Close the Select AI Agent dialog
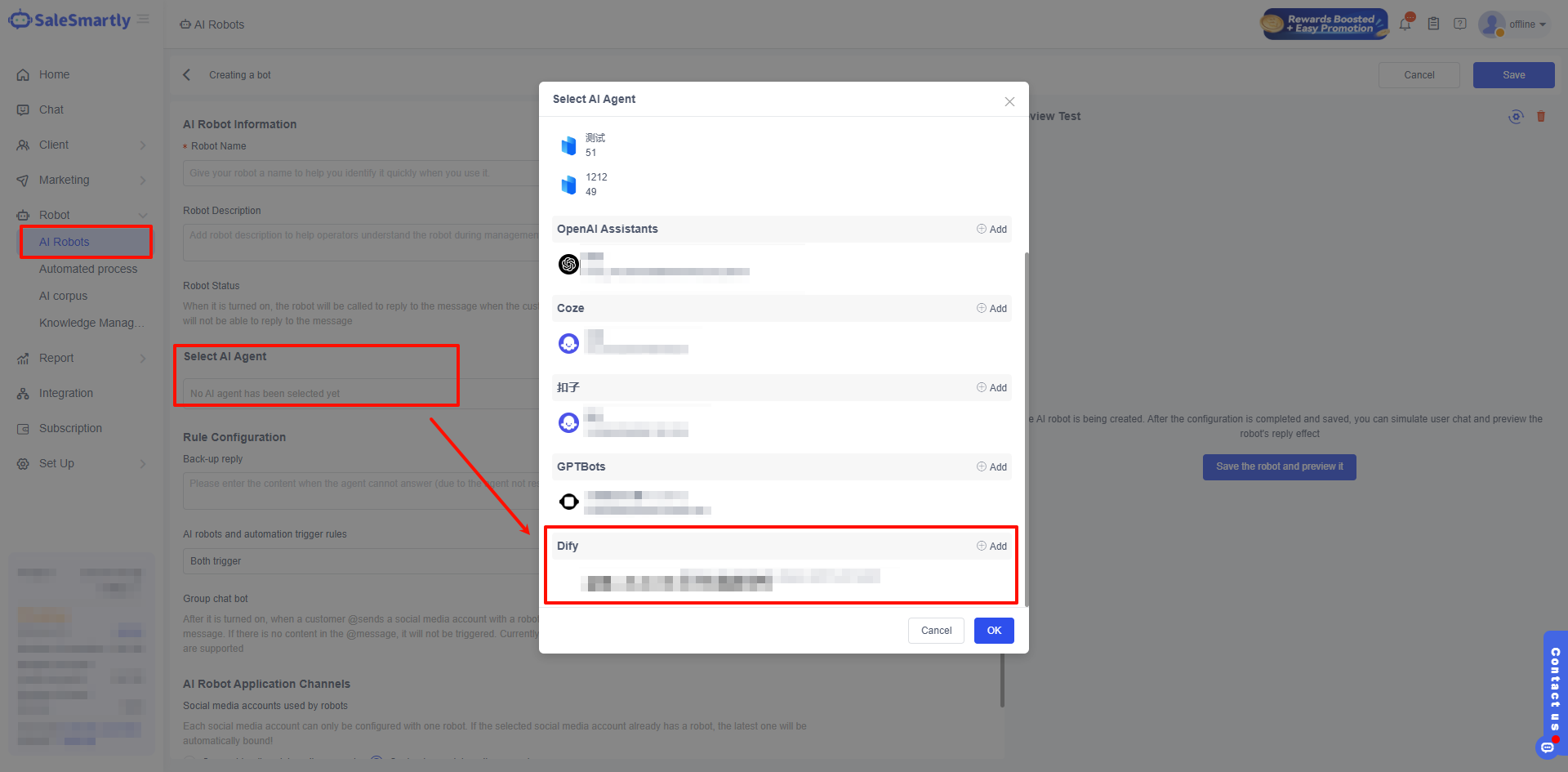The image size is (1568, 772). click(1009, 101)
